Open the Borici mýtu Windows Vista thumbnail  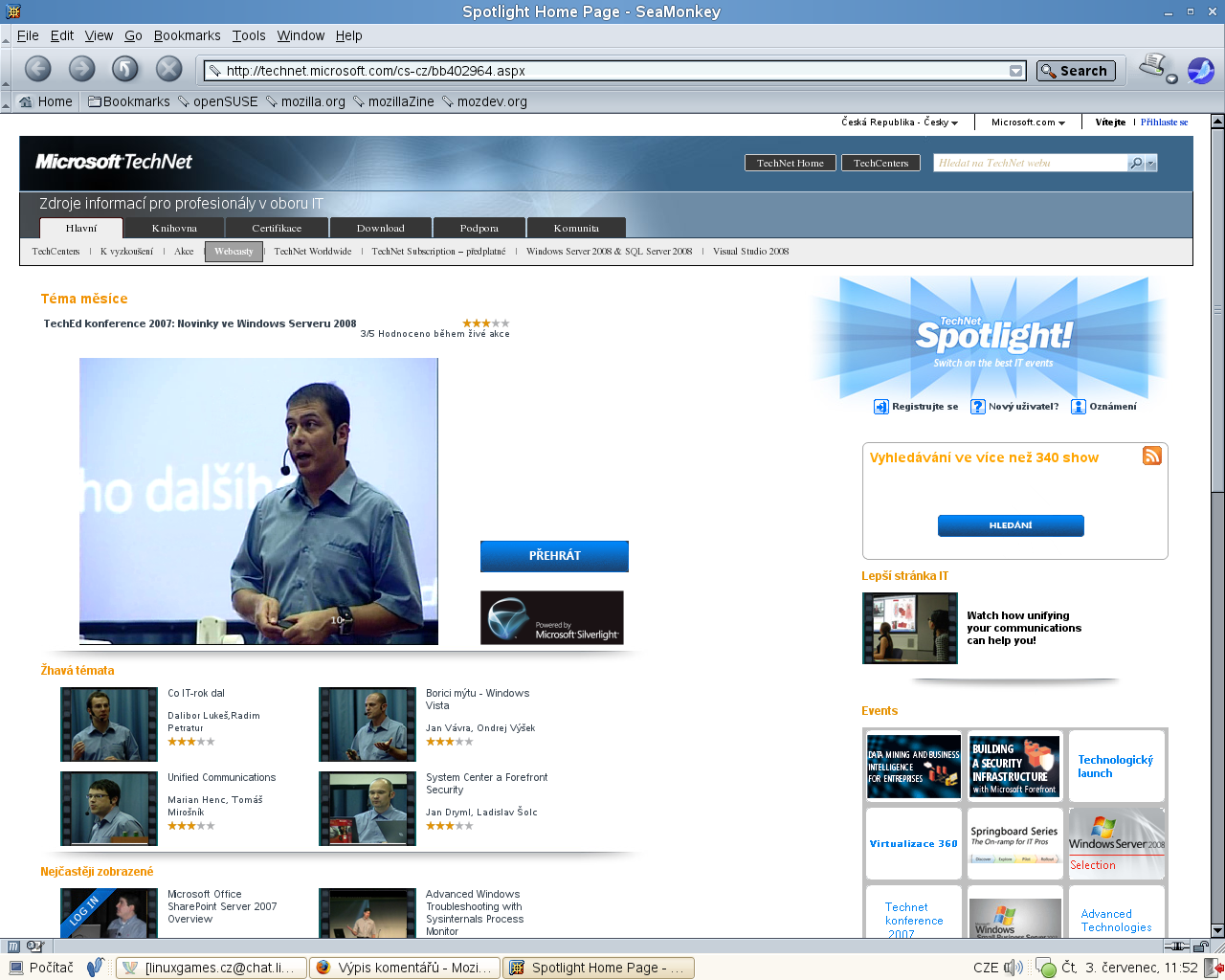[x=367, y=724]
